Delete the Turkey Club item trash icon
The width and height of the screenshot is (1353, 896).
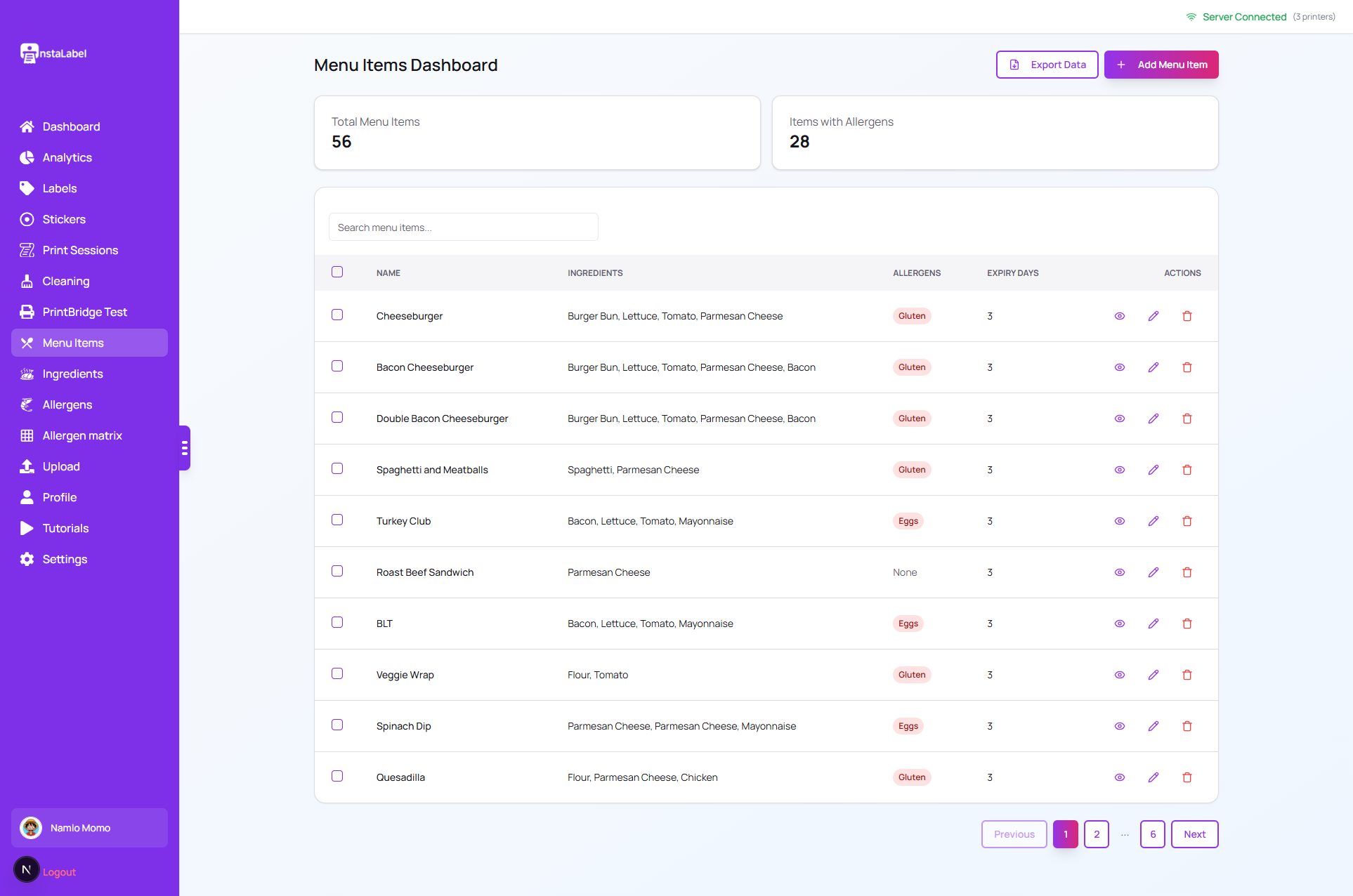pos(1187,521)
